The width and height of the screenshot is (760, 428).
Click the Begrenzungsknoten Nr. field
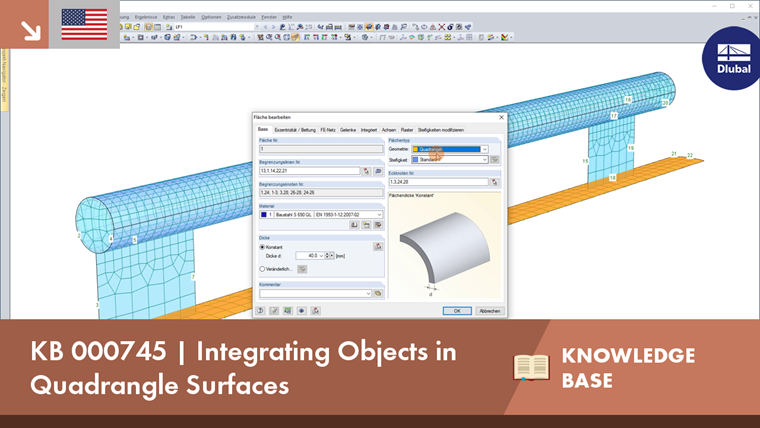(x=321, y=193)
